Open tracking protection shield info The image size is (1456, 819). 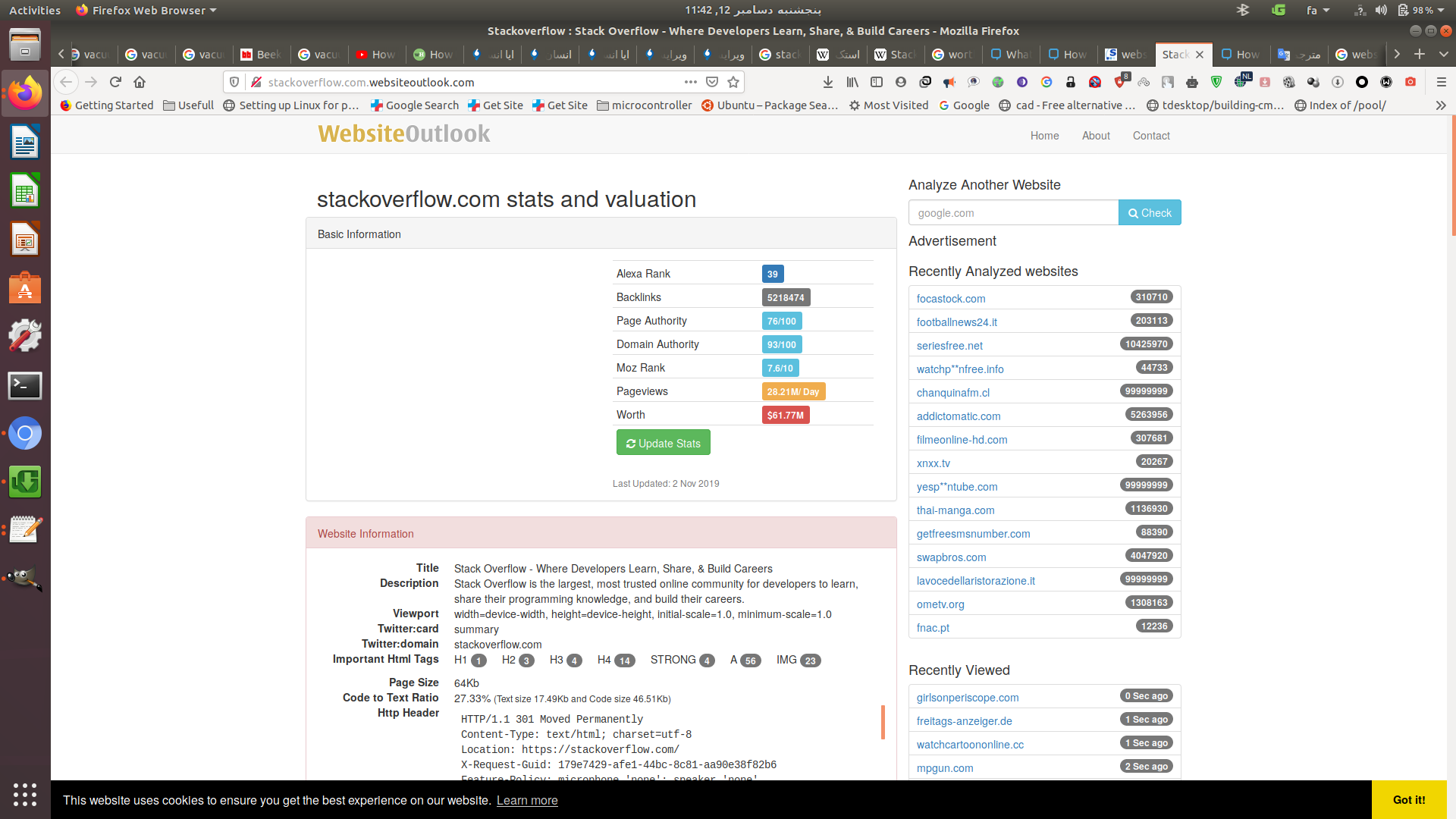pos(234,82)
